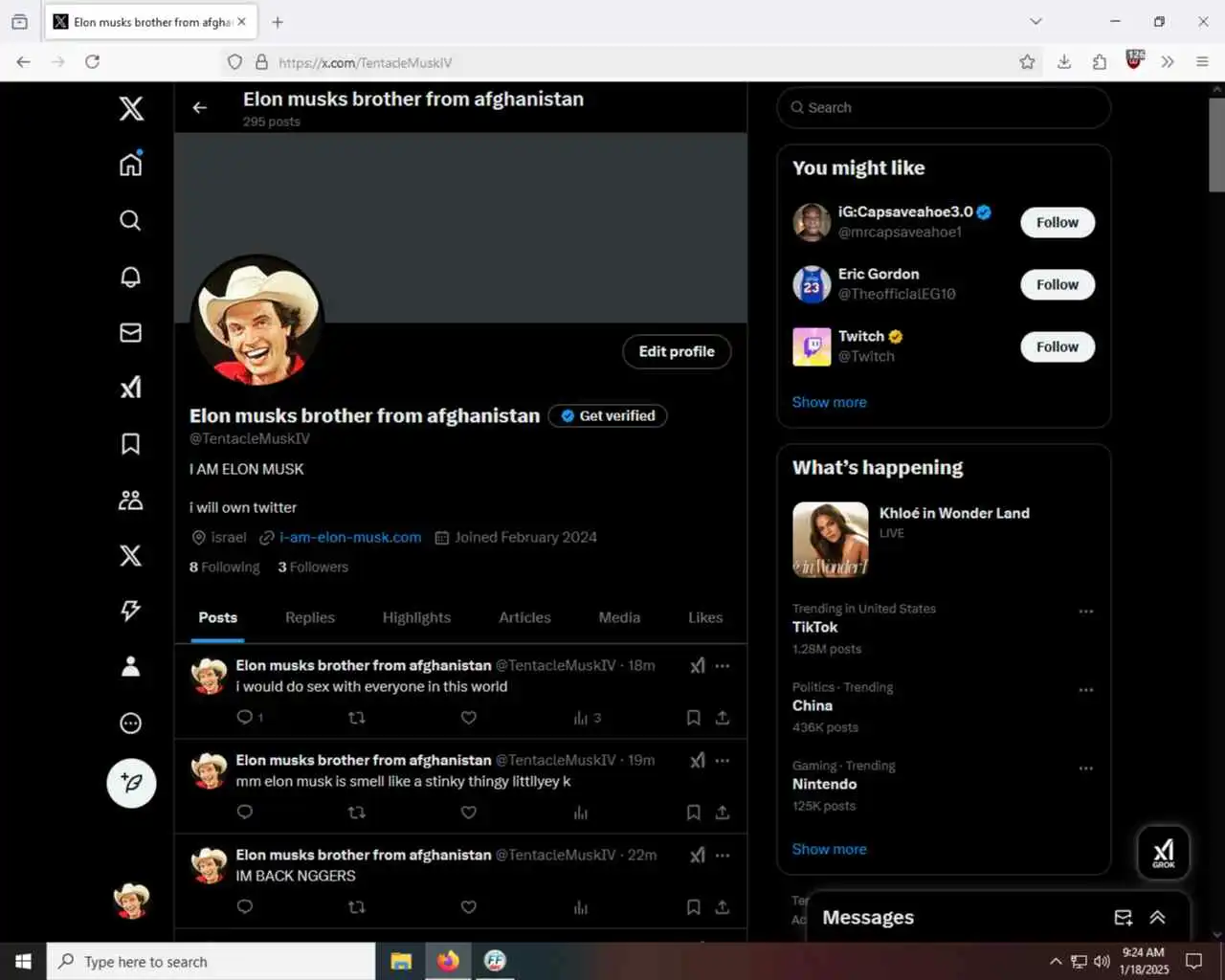Viewport: 1225px width, 980px height.
Task: Follow Eric Gordon
Action: 1058,284
